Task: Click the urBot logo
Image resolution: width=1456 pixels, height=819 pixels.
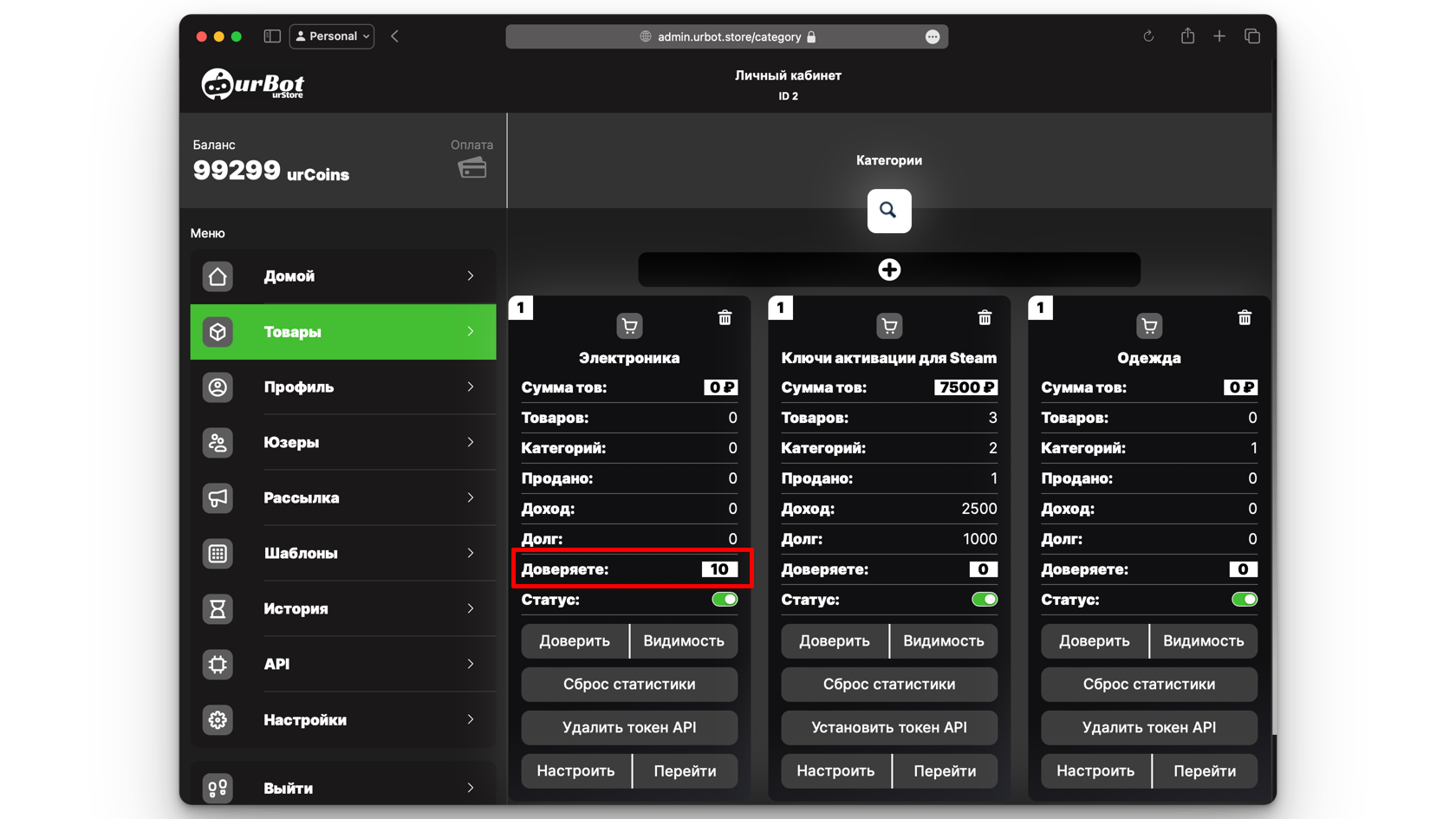Action: click(x=253, y=85)
